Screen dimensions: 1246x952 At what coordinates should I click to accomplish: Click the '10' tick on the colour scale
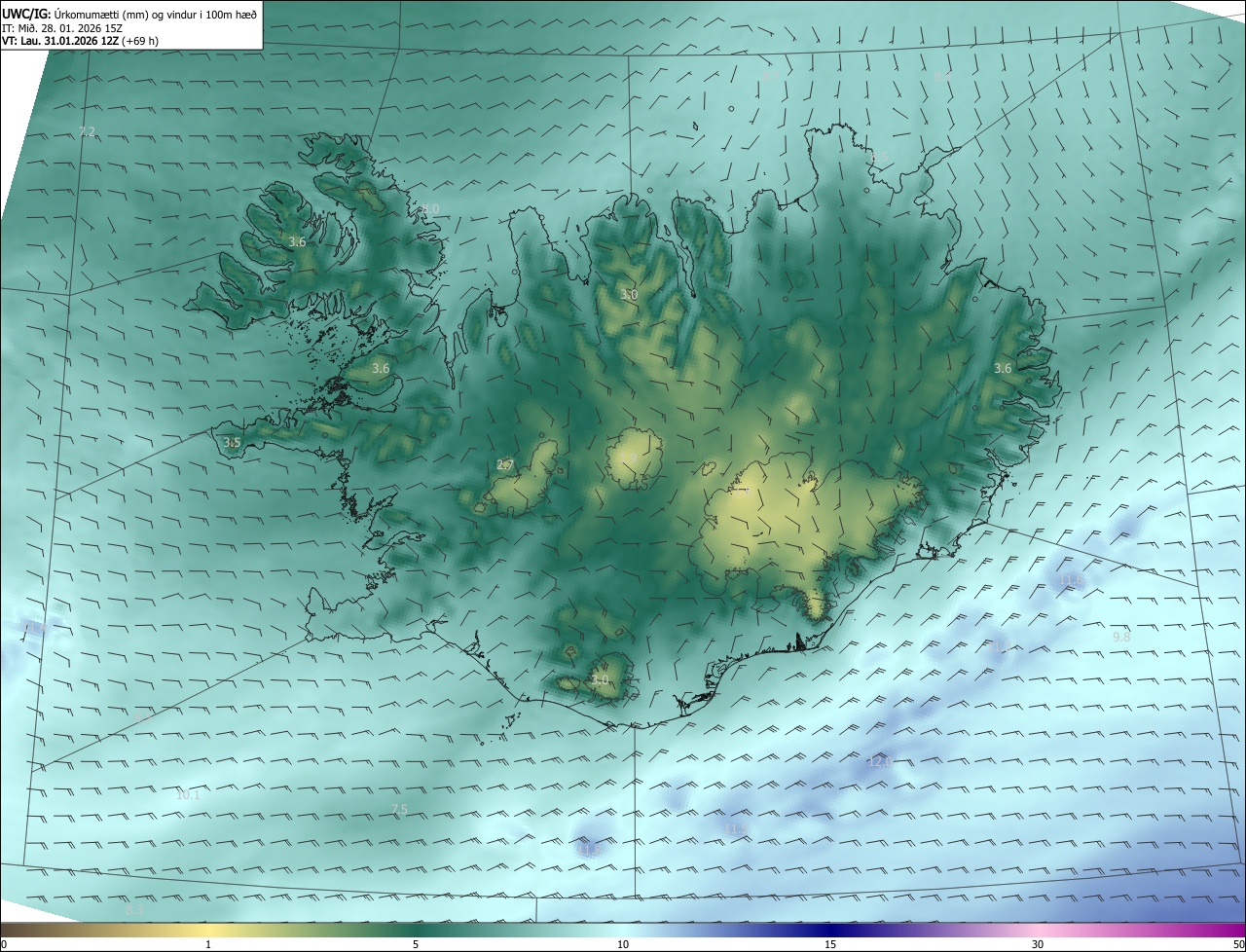(x=623, y=944)
